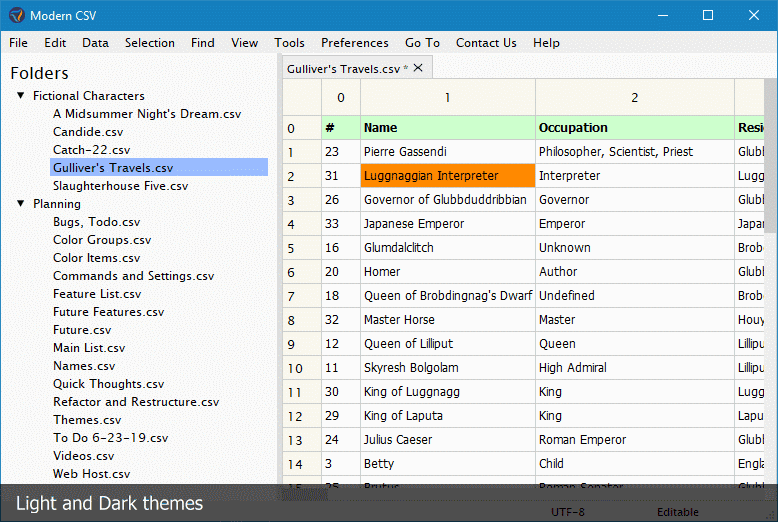
Task: Select the orange Luggnaggian Interpreter cell
Action: pyautogui.click(x=448, y=176)
